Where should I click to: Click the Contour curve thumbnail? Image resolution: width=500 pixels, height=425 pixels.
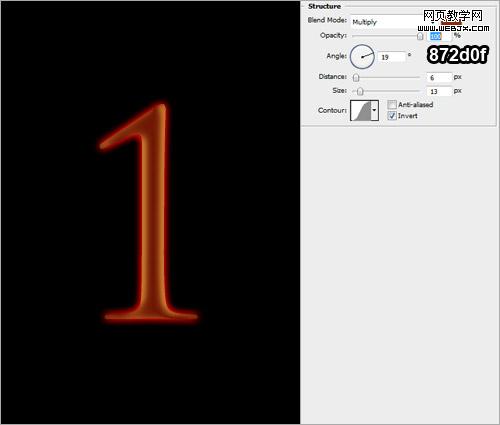coord(361,110)
